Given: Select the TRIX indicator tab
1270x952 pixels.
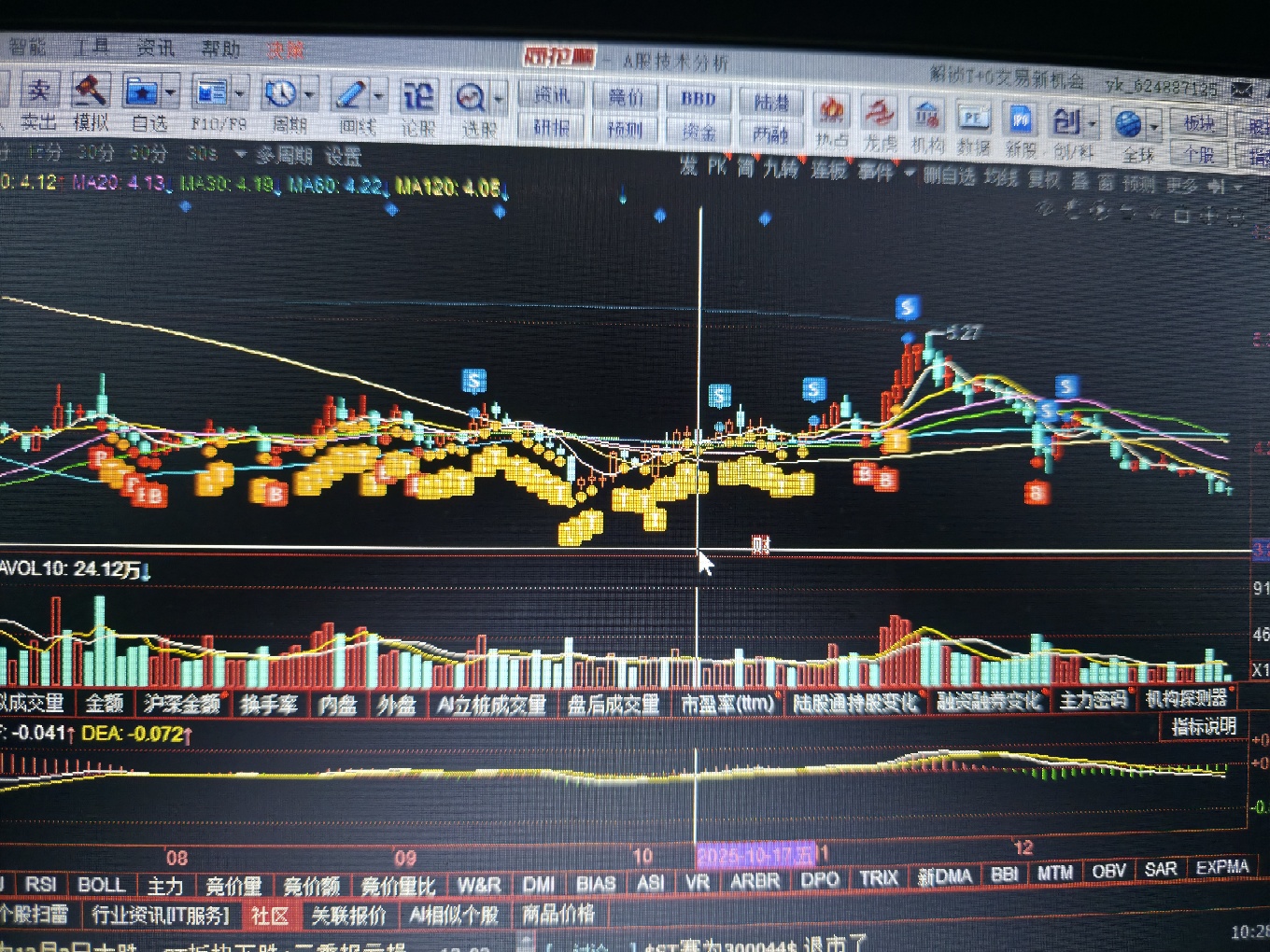Looking at the screenshot, I should (x=878, y=877).
